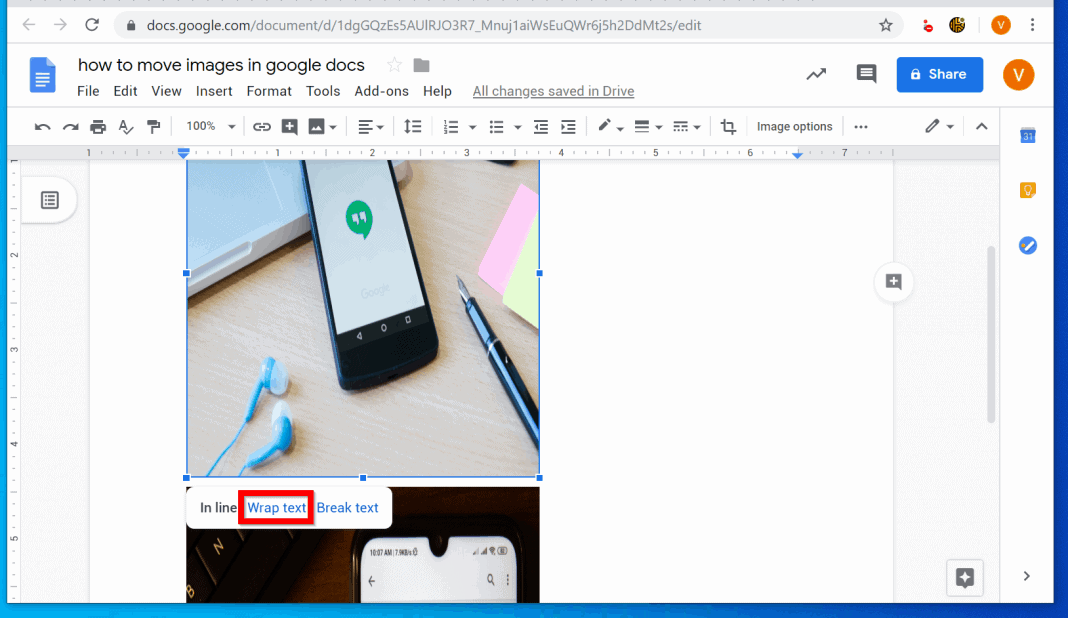The image size is (1068, 618).
Task: Select the Crop image tool
Action: [728, 126]
